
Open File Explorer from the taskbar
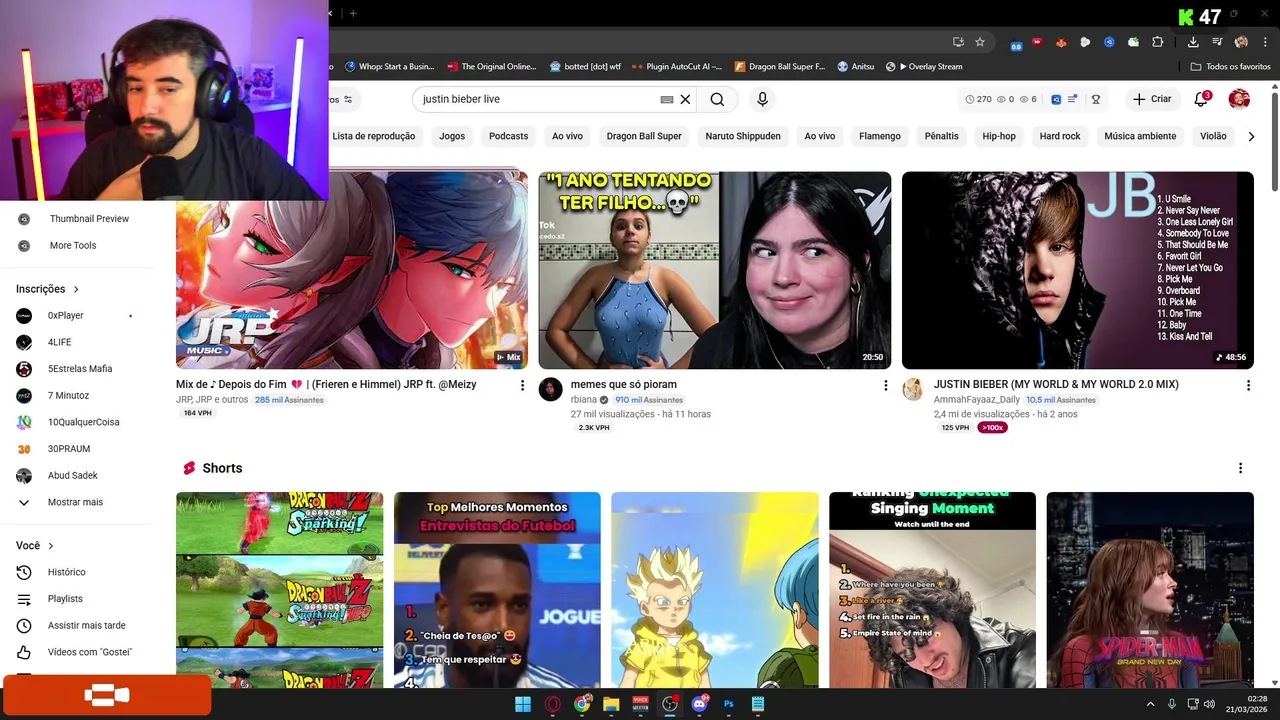[x=611, y=704]
